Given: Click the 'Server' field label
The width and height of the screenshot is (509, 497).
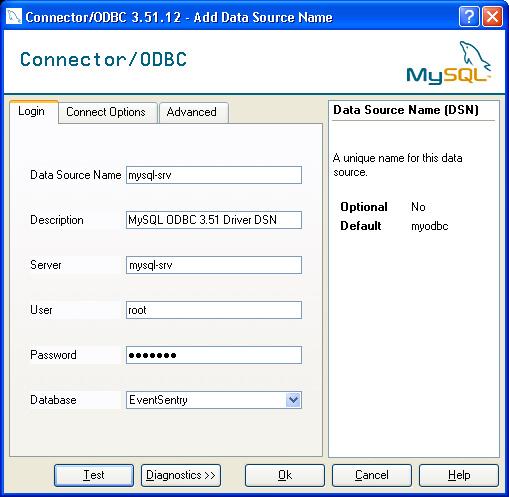Looking at the screenshot, I should 46,265.
